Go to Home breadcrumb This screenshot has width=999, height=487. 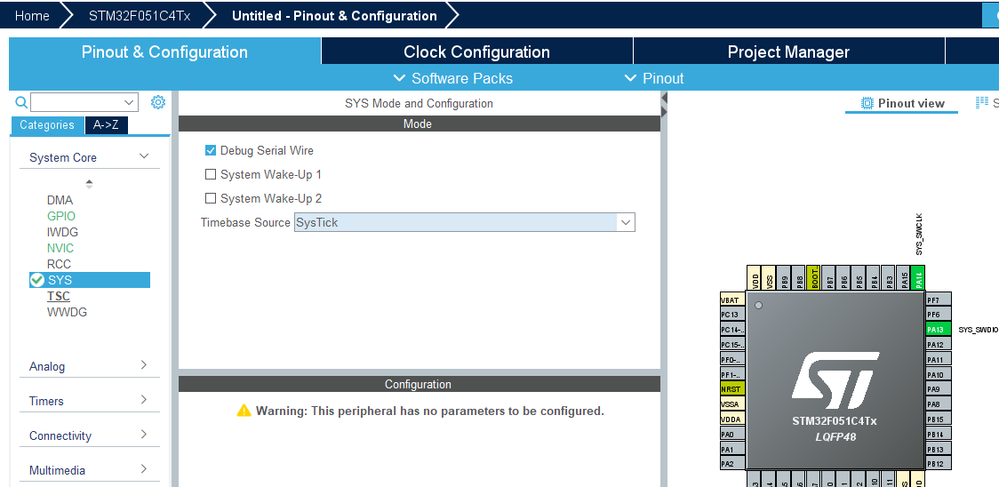[x=32, y=16]
